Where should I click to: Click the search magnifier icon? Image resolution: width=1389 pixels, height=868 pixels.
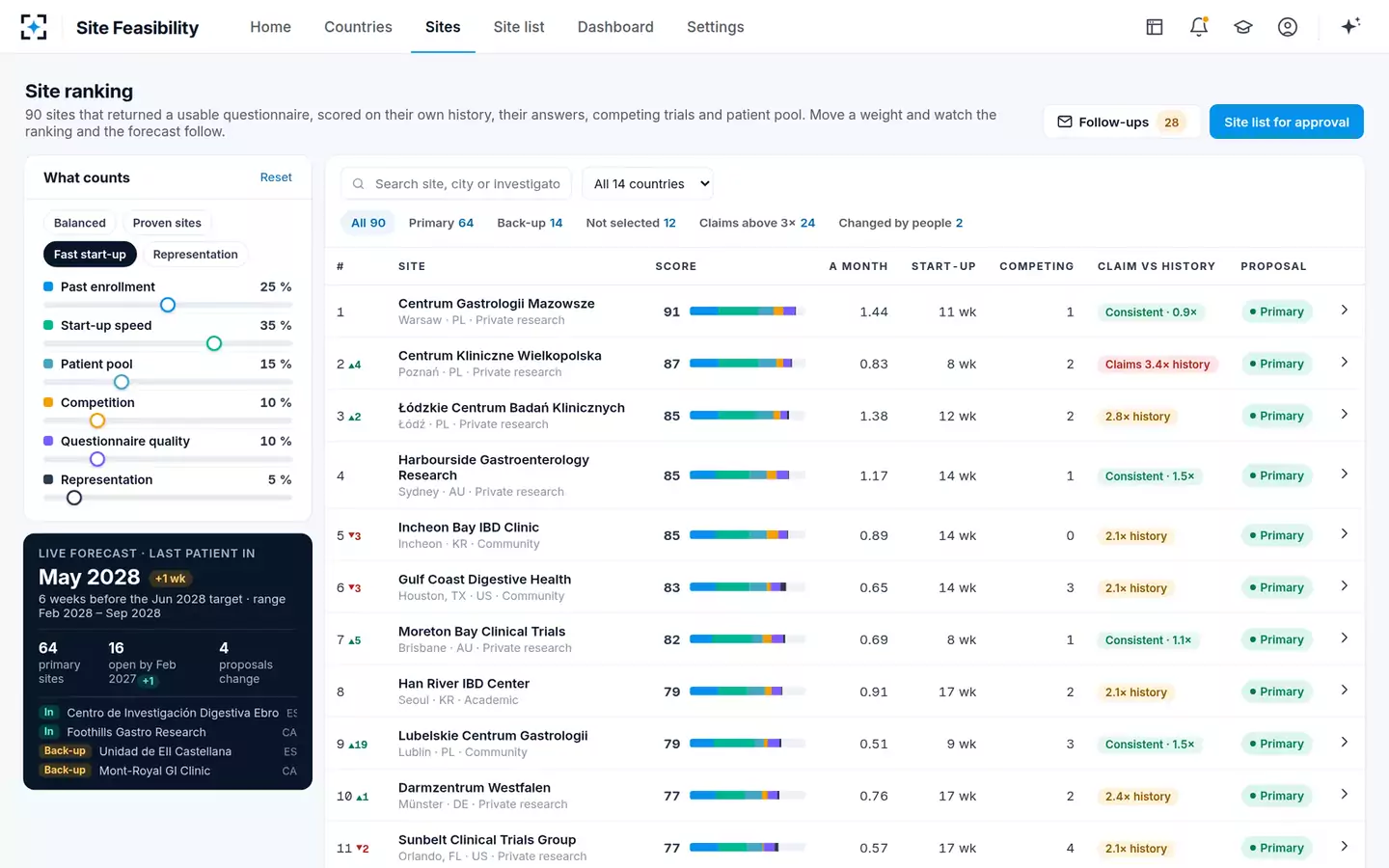click(x=358, y=183)
